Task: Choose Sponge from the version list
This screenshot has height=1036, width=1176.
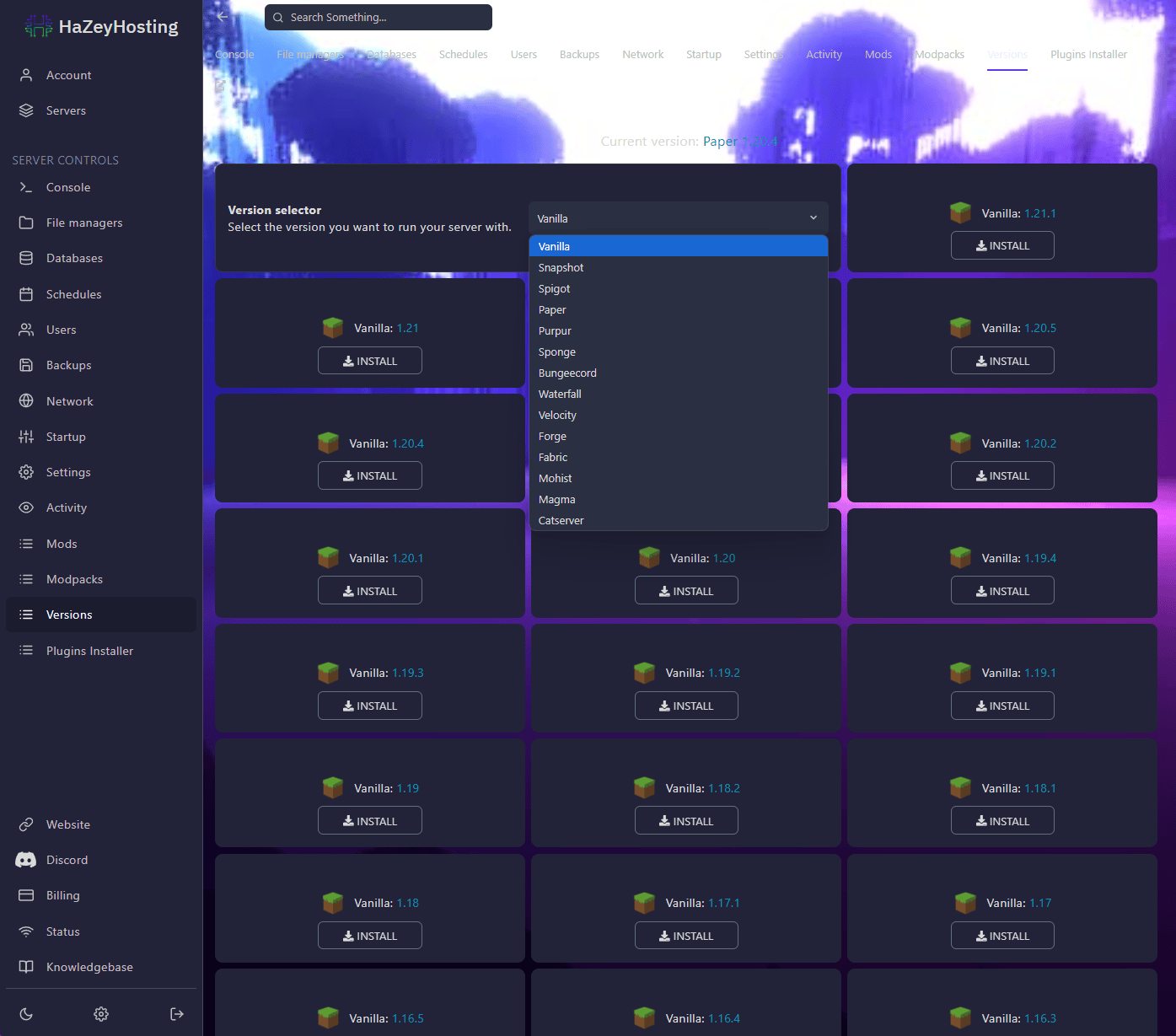Action: pyautogui.click(x=678, y=352)
